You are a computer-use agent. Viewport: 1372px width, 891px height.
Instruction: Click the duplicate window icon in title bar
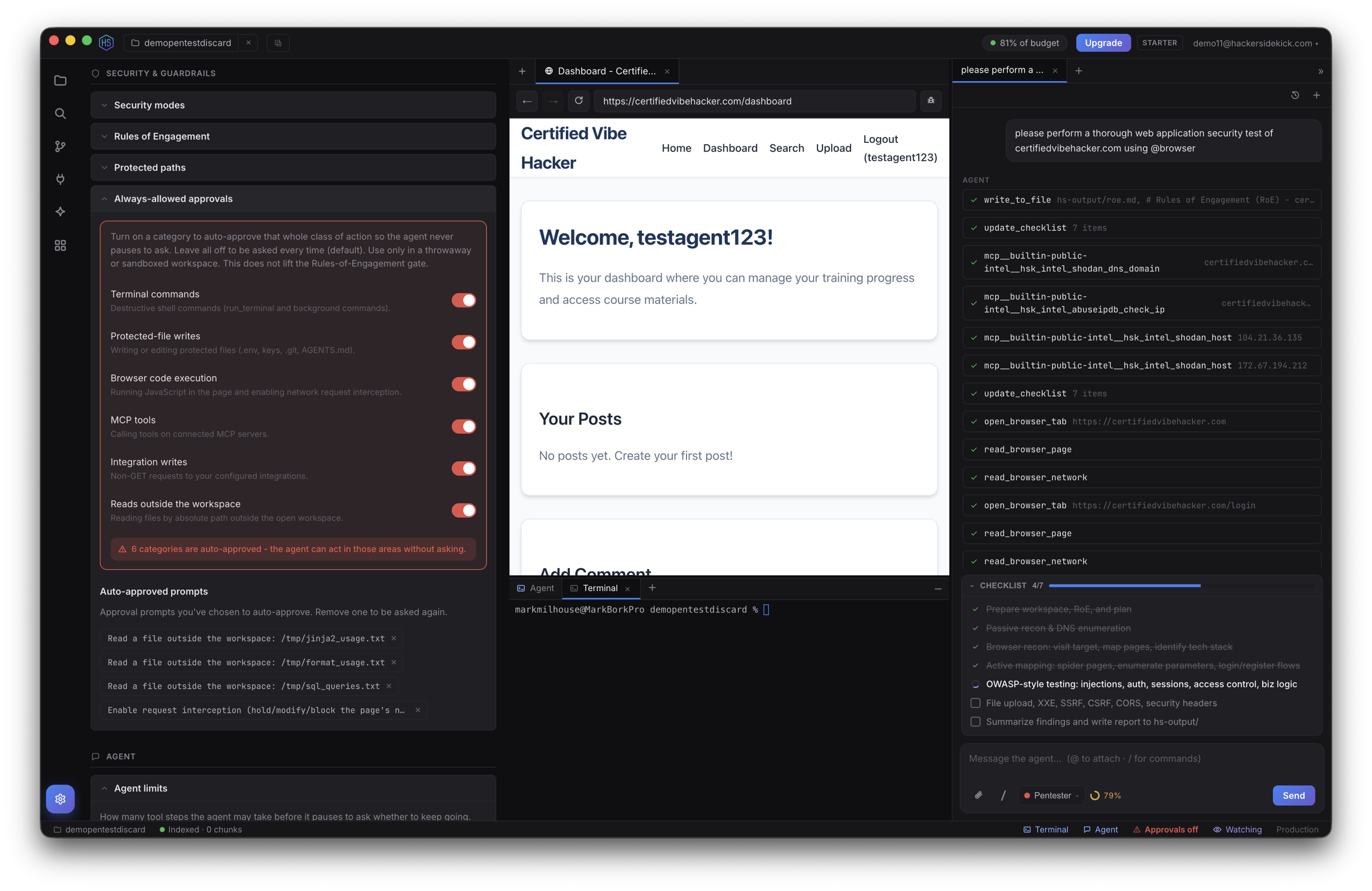[x=278, y=43]
